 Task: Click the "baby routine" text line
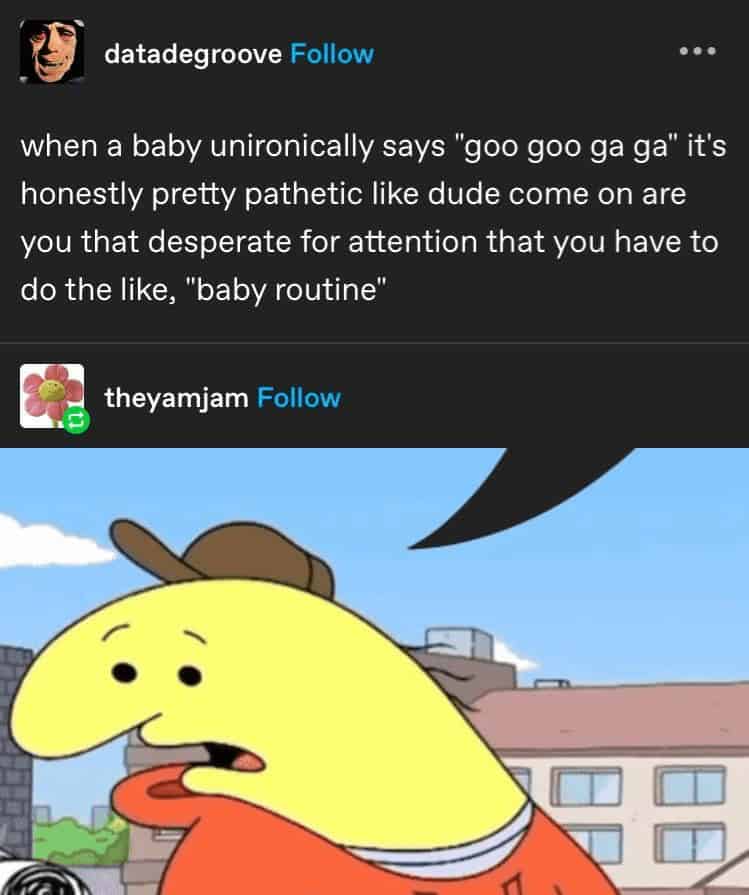(x=204, y=289)
